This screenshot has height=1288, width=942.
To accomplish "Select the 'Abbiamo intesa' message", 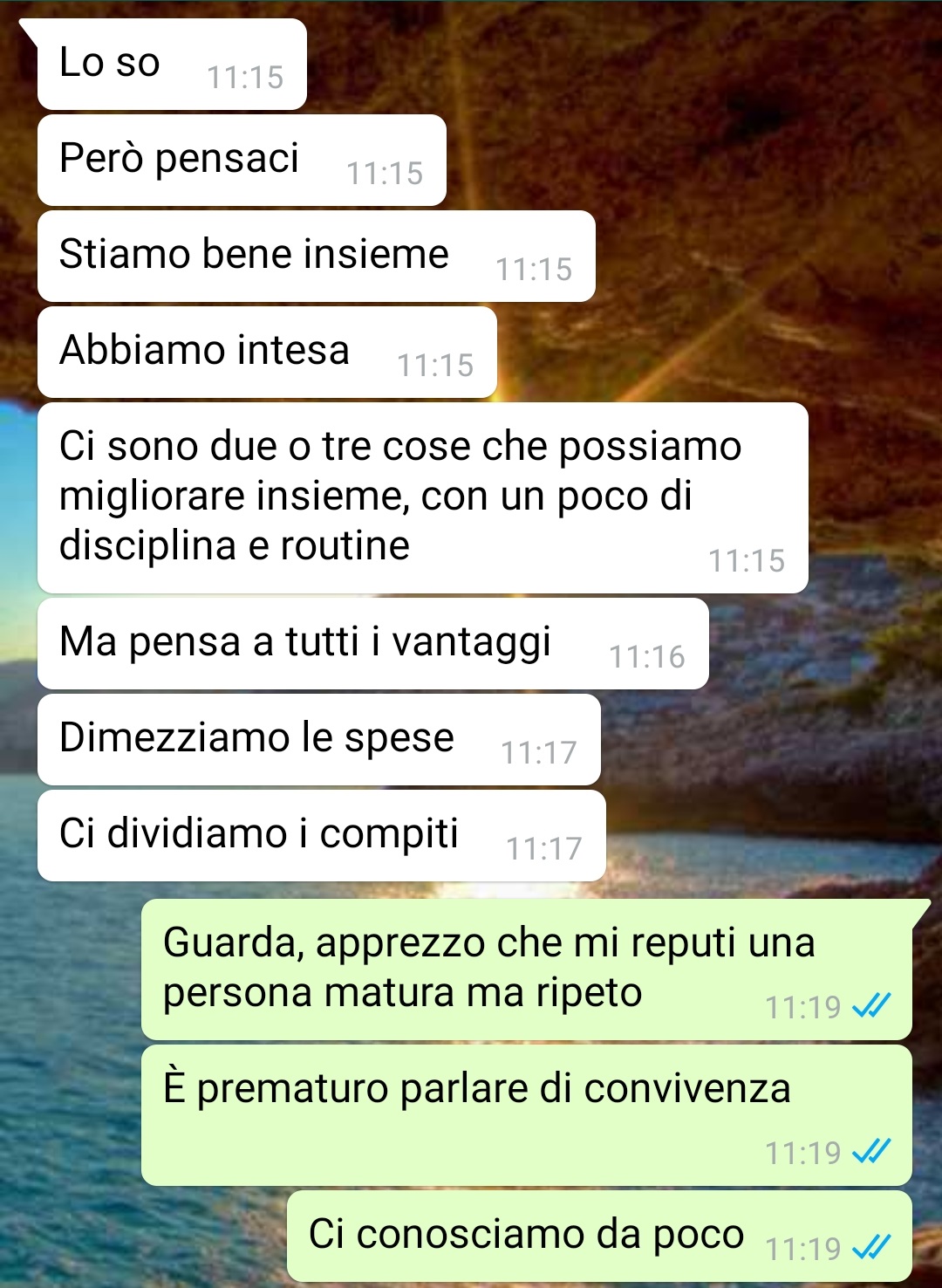I will [x=267, y=353].
